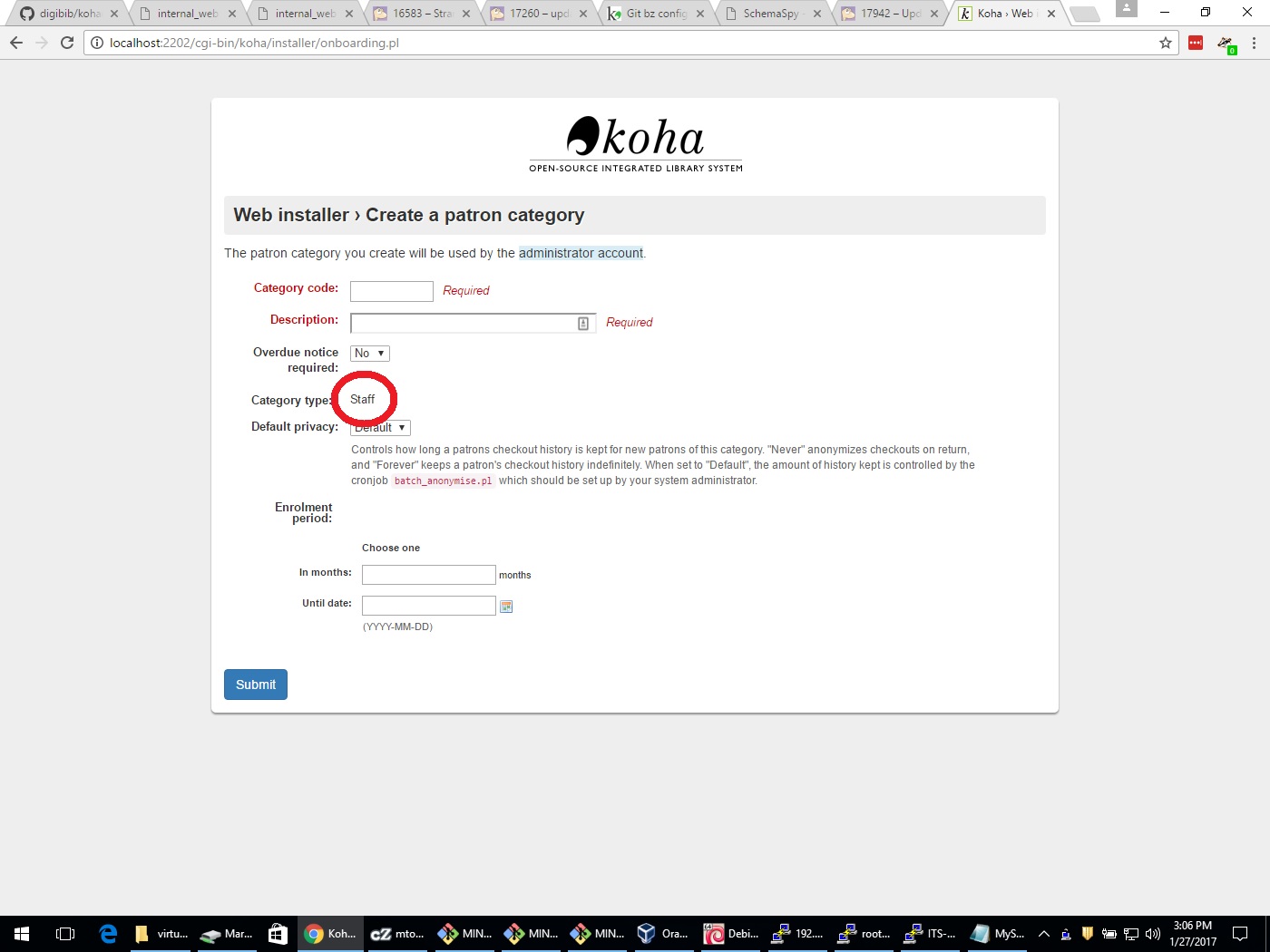This screenshot has height=952, width=1270.
Task: Open the Overdue notice required dropdown
Action: [369, 354]
